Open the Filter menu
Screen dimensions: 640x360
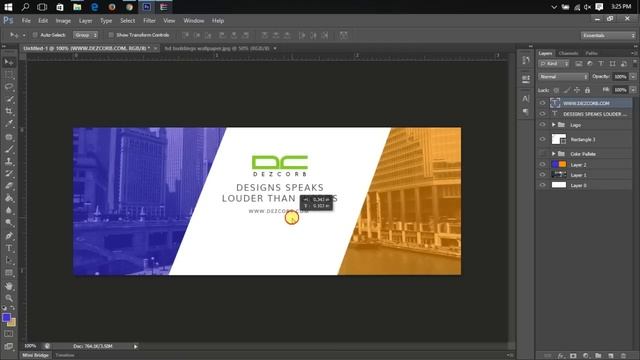pos(149,20)
